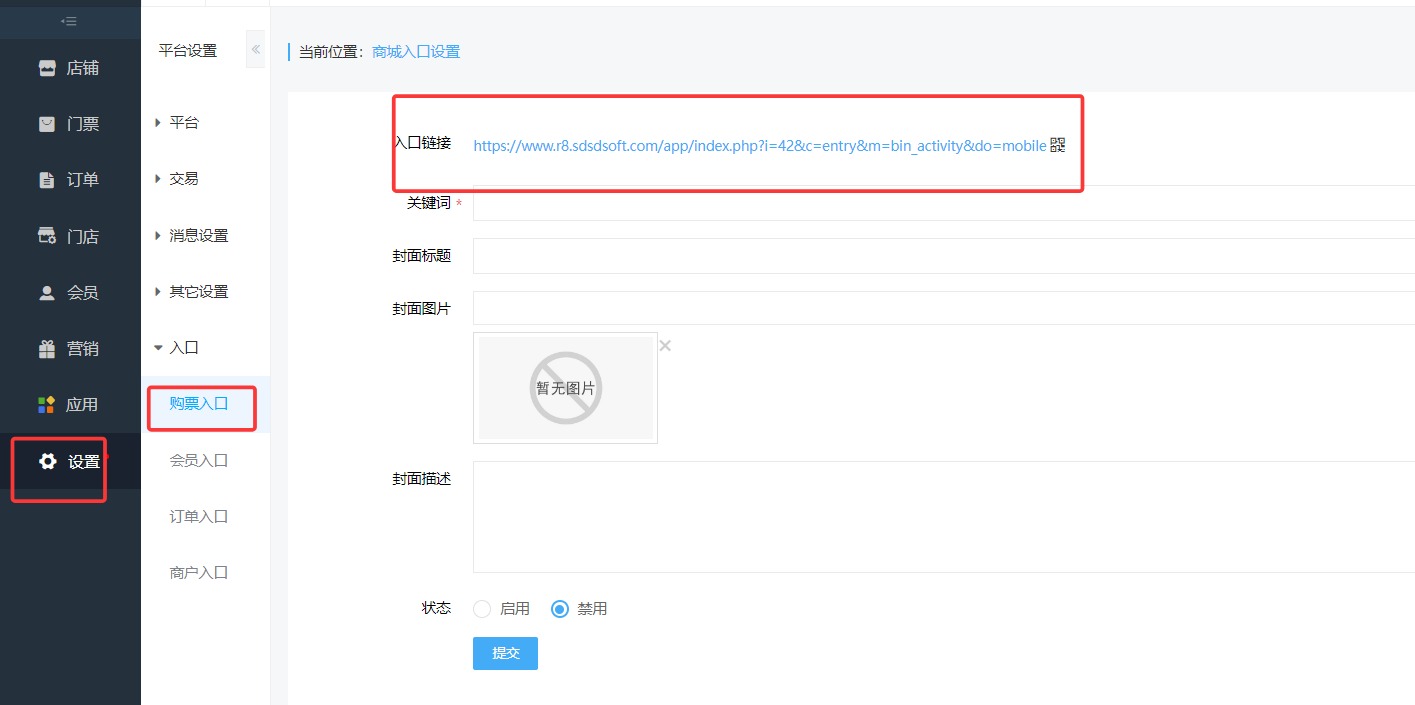Click the 店铺 shop icon
Image resolution: width=1415 pixels, height=705 pixels.
tap(47, 68)
